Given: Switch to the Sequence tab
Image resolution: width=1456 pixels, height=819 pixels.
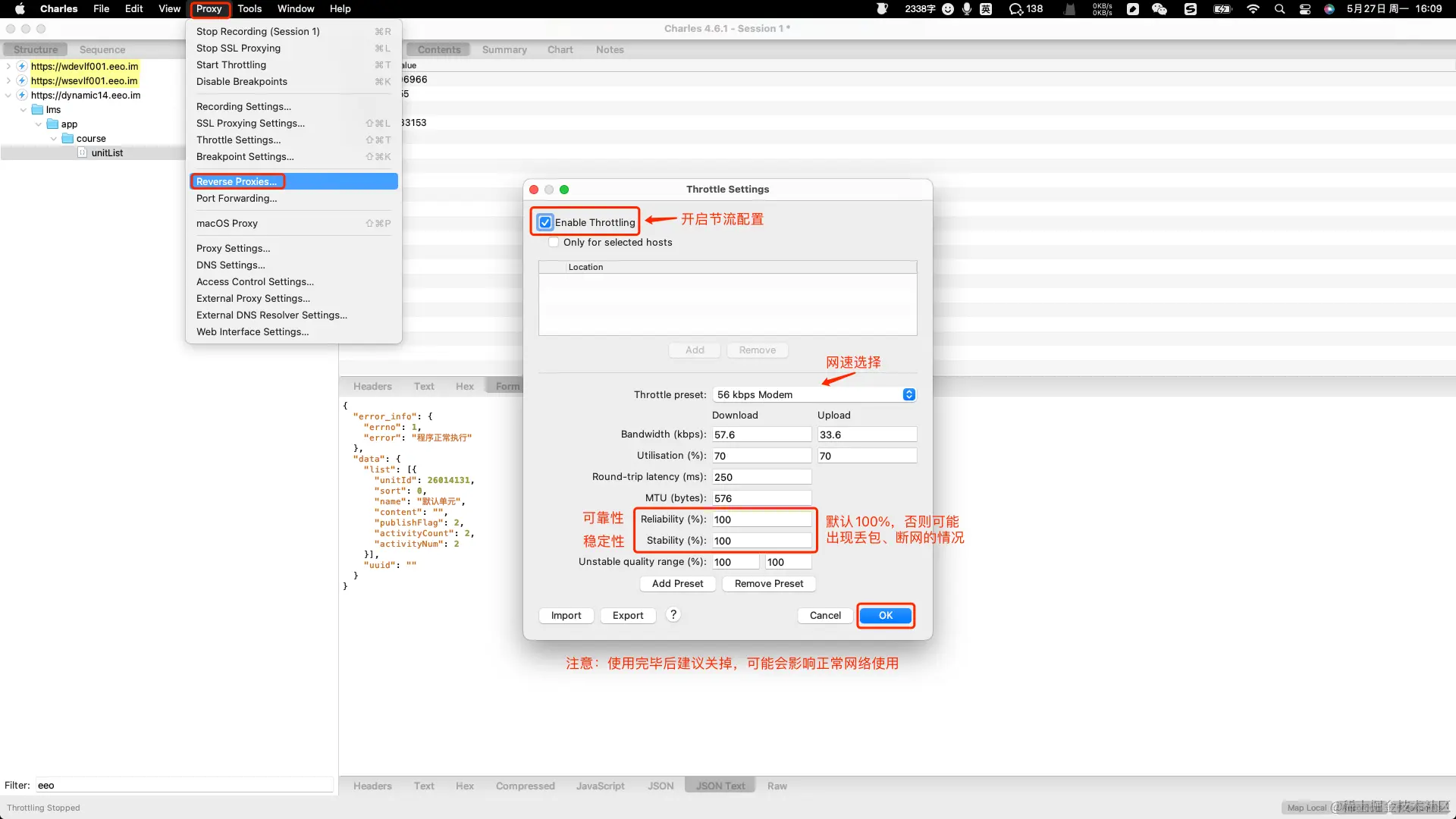Looking at the screenshot, I should (102, 49).
